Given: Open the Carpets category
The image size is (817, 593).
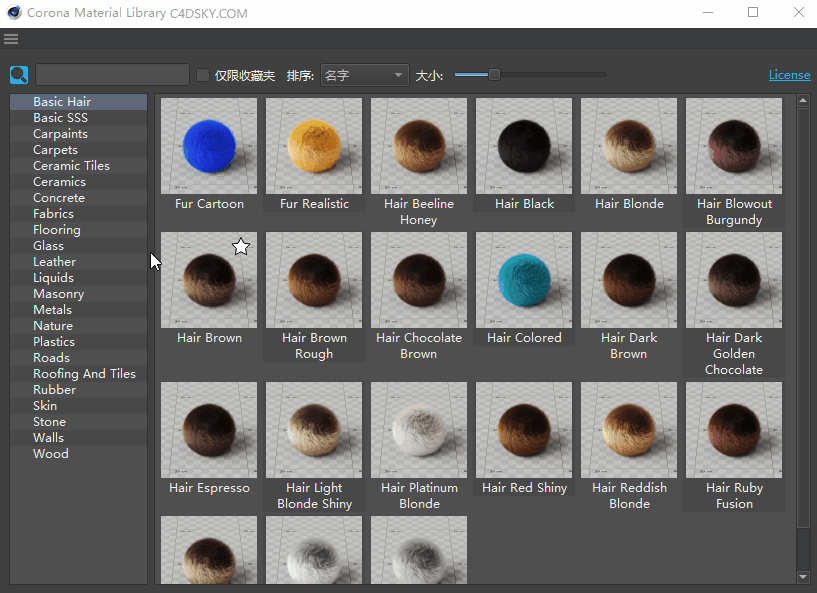Looking at the screenshot, I should click(x=79, y=150).
